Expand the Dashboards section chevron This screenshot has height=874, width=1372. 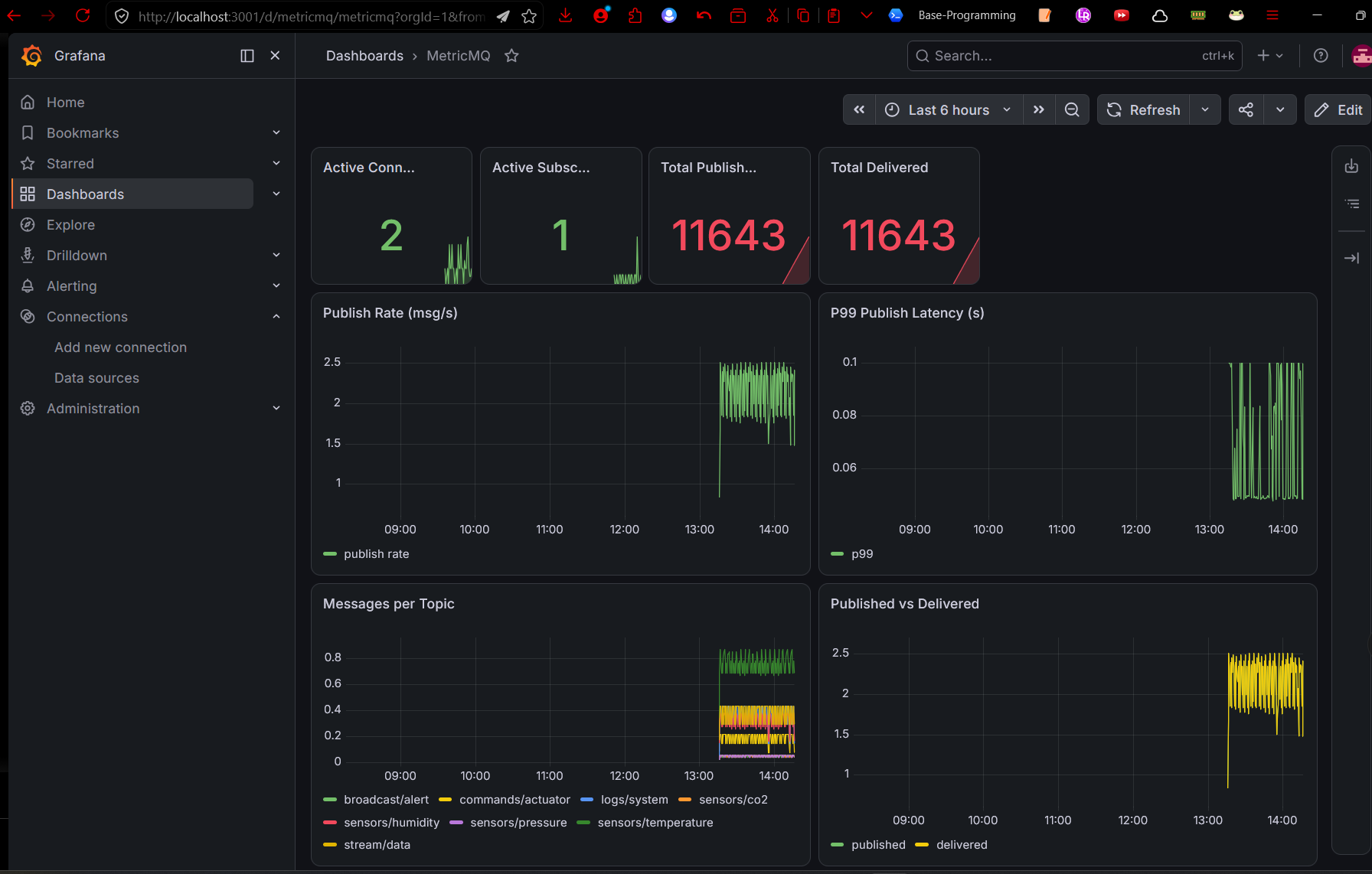(276, 194)
